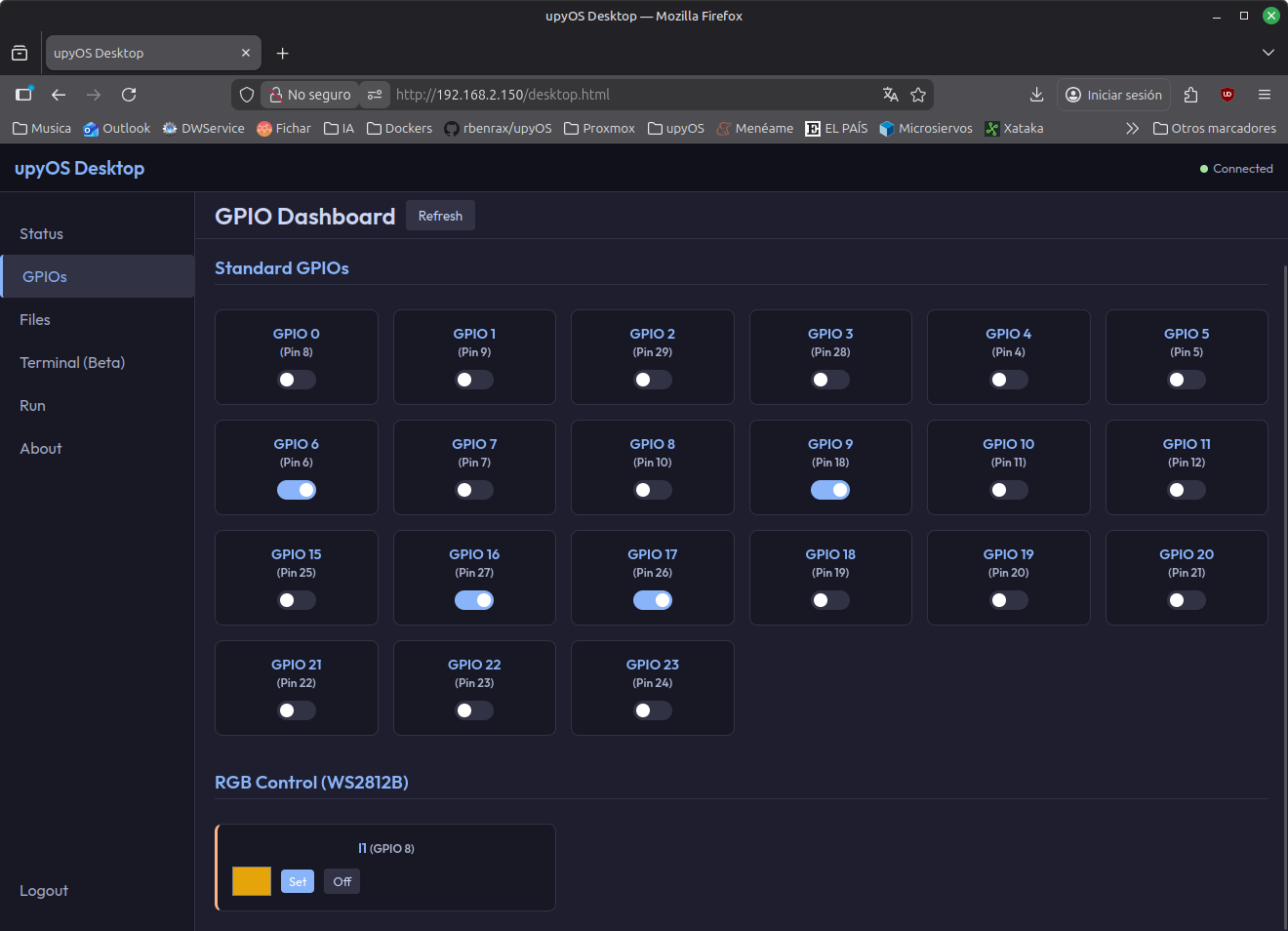Image resolution: width=1288 pixels, height=931 pixels.
Task: Enable the GPIO 23 switch
Action: tap(653, 710)
